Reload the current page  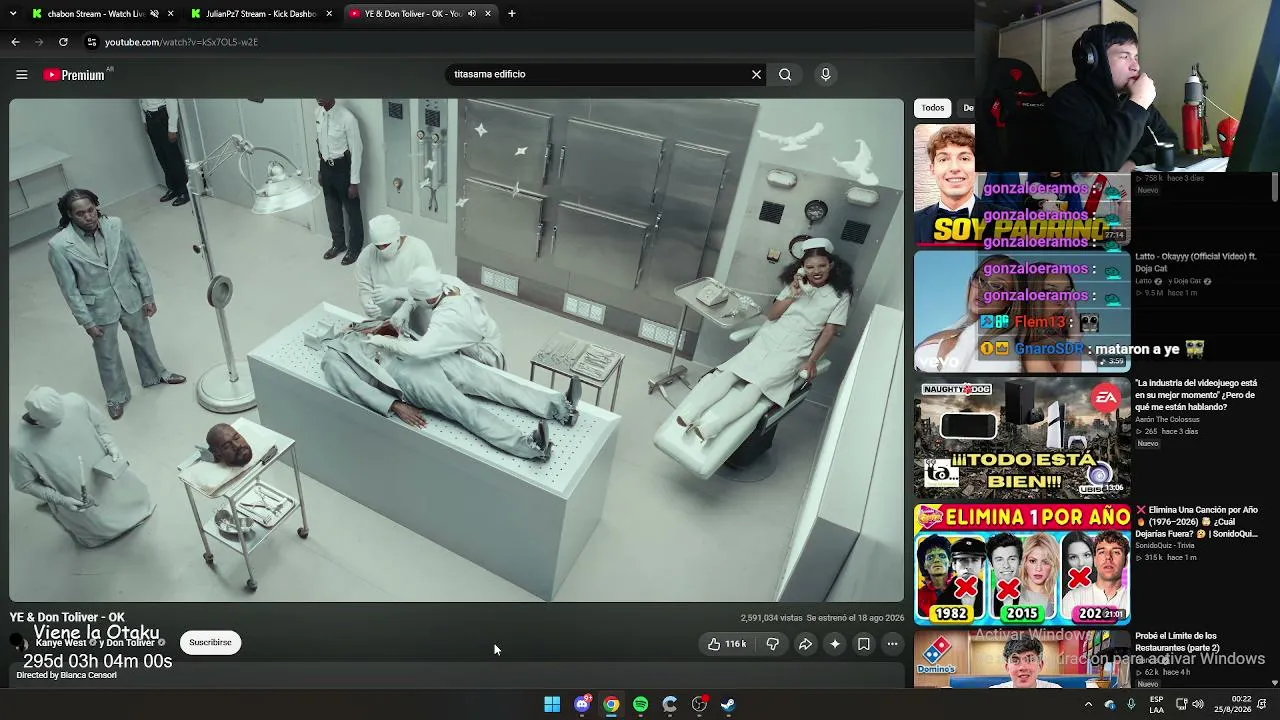[63, 42]
